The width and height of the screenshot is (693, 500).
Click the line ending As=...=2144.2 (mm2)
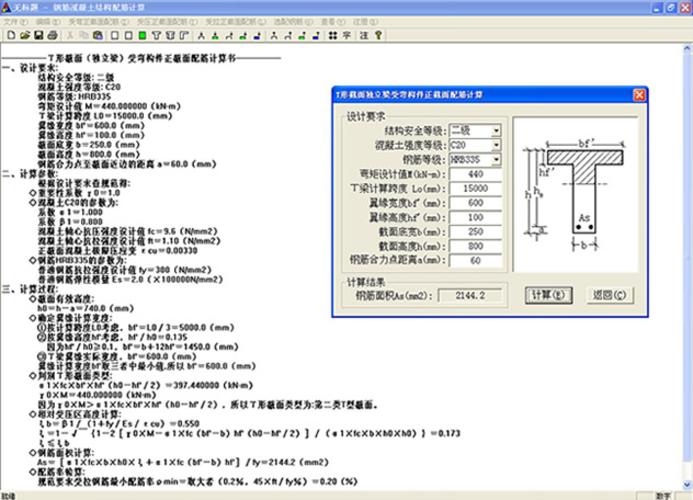click(183, 462)
